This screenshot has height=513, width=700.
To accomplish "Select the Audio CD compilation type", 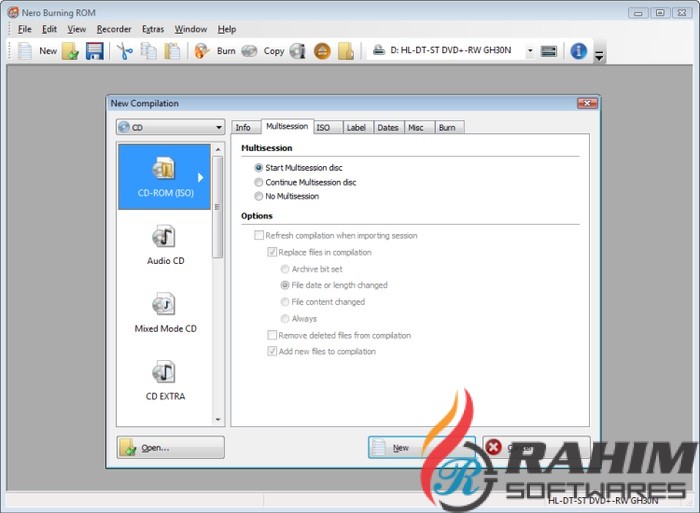I will [165, 245].
